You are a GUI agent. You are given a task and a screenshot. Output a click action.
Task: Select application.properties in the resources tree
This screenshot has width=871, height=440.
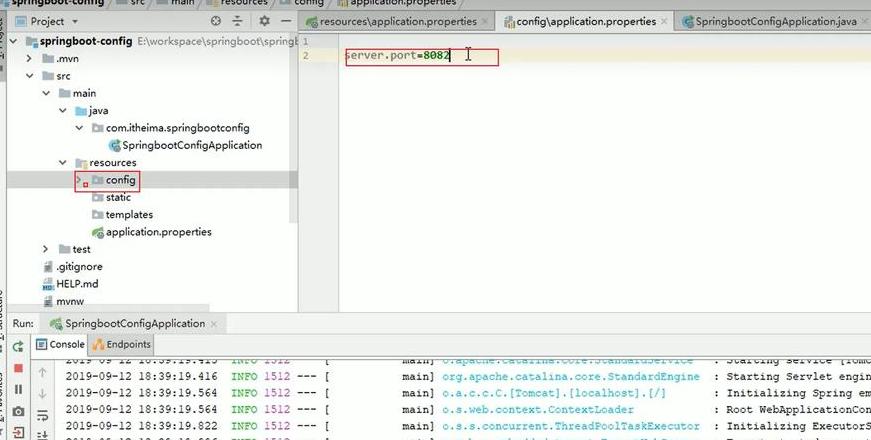(158, 232)
